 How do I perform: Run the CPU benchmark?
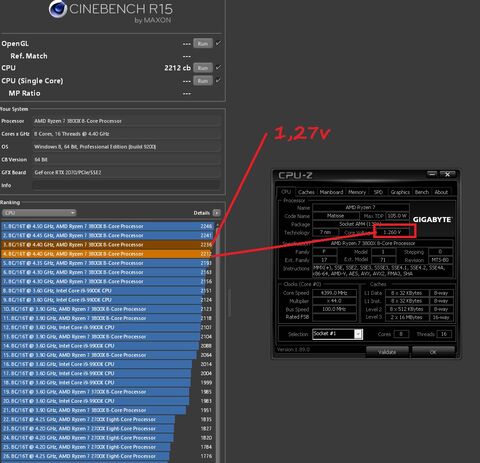pos(203,68)
